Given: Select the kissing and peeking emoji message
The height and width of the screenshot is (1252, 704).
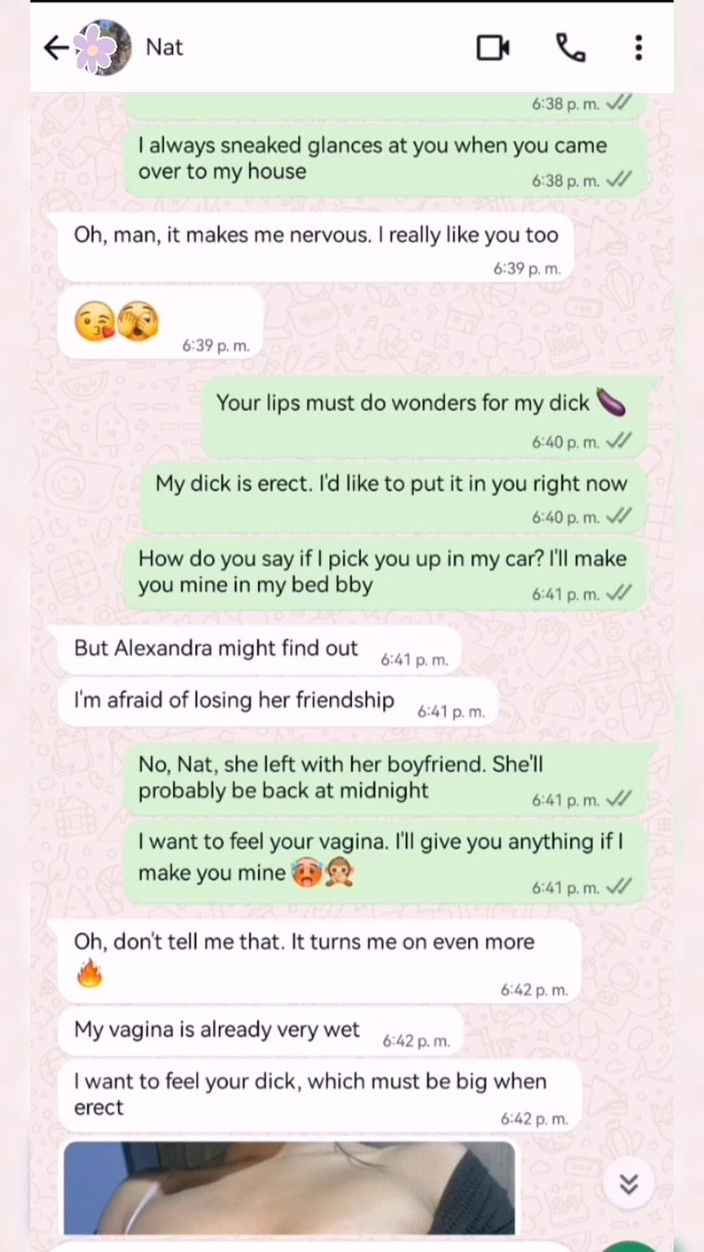Looking at the screenshot, I should tap(161, 324).
